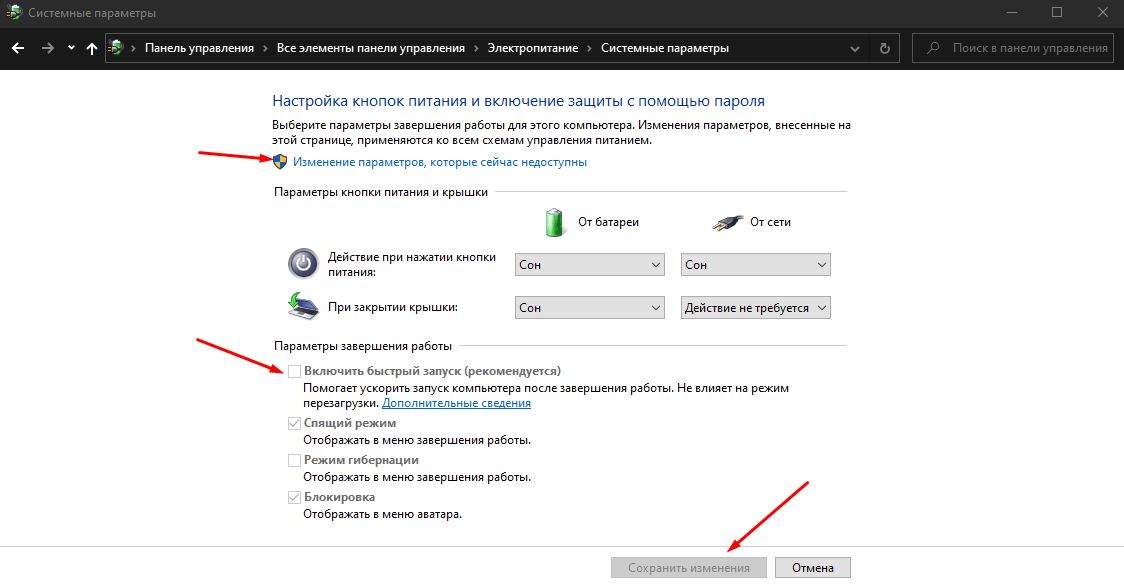Open Все элементы панели управления breadcrumb
This screenshot has width=1124, height=586.
pyautogui.click(x=371, y=48)
